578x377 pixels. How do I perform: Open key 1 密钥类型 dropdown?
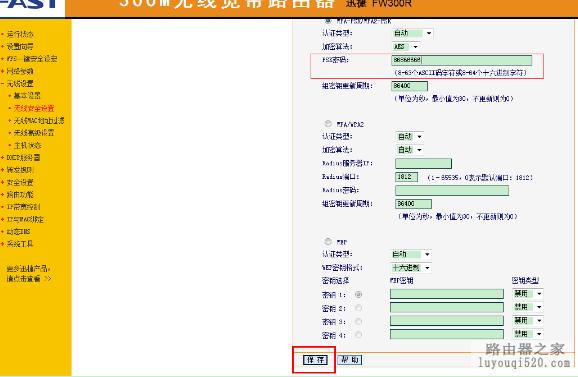pos(528,294)
